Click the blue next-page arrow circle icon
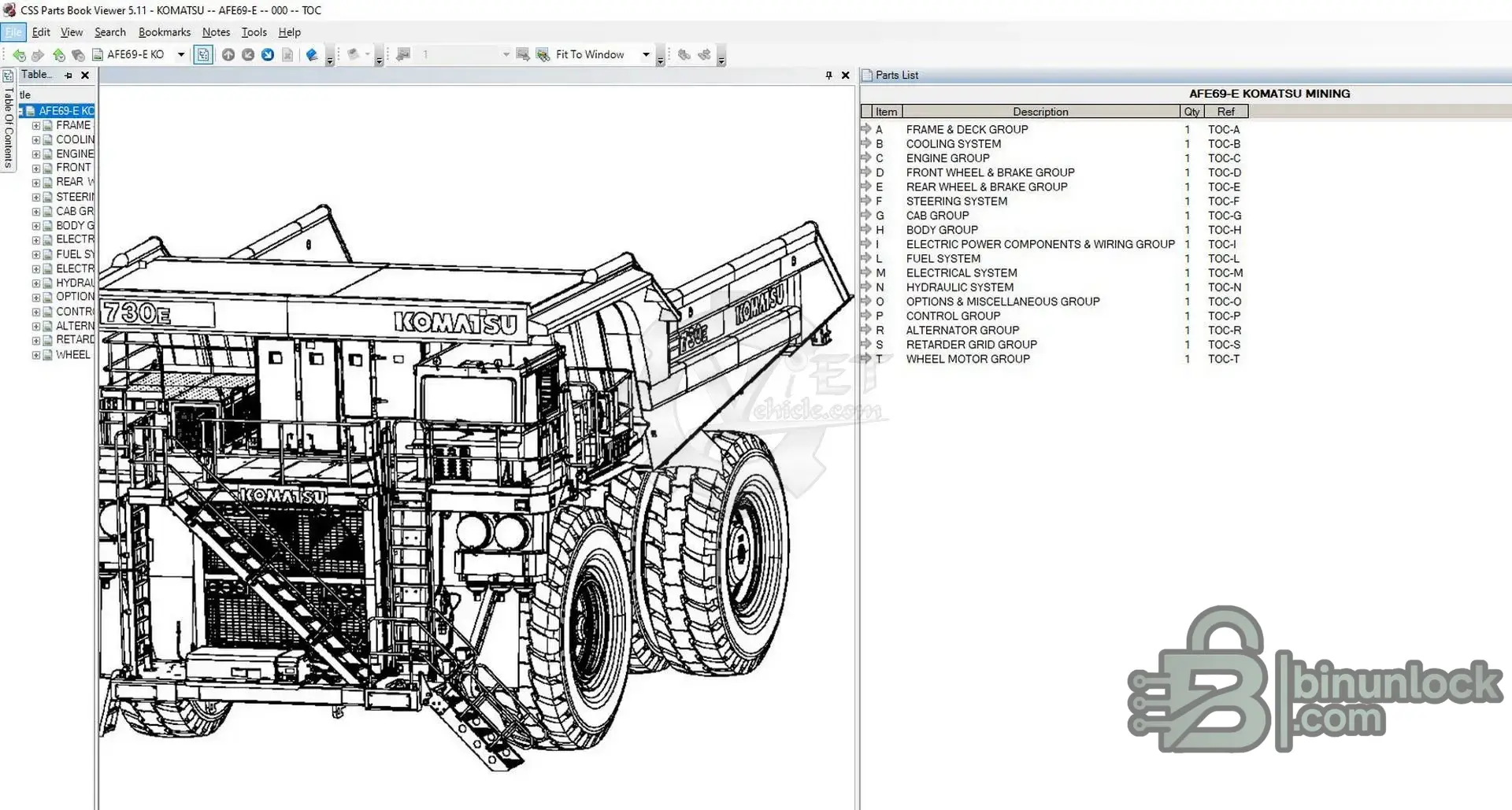1512x810 pixels. coord(268,54)
